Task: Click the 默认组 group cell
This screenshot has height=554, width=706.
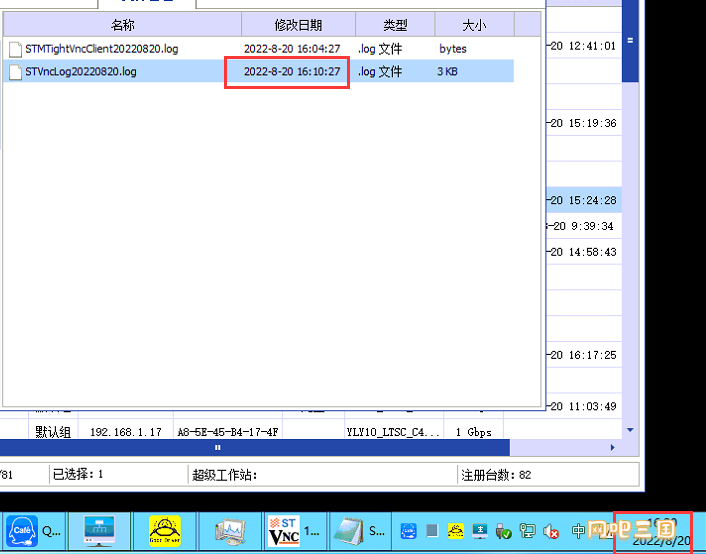Action: point(53,432)
